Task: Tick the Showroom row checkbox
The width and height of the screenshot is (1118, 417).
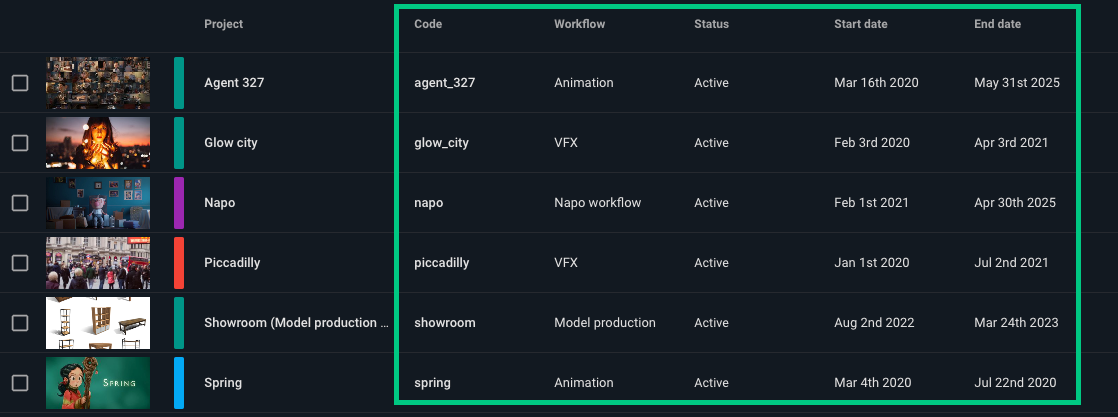Action: (20, 323)
